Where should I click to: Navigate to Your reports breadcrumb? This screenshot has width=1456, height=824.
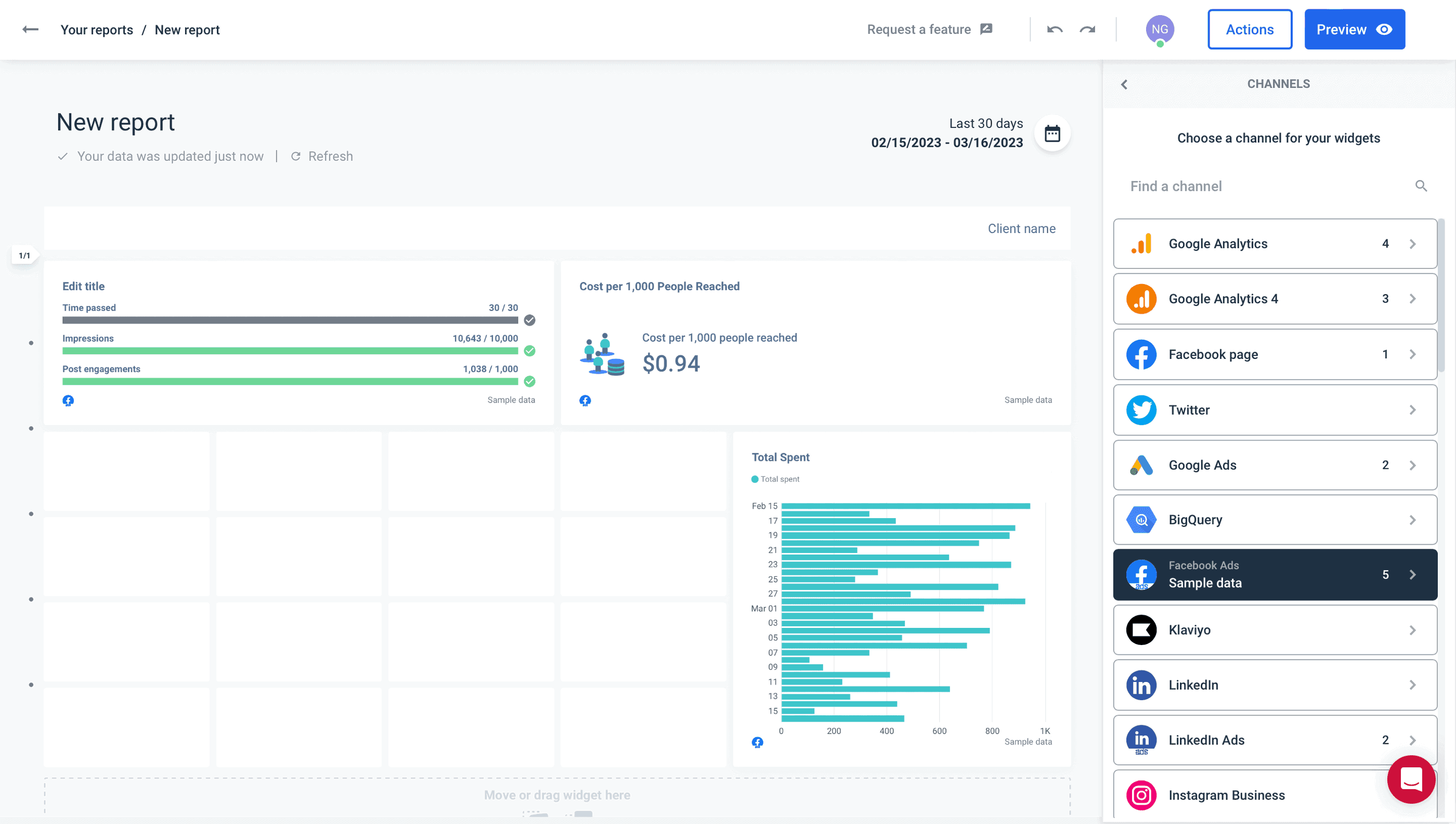pyautogui.click(x=97, y=30)
